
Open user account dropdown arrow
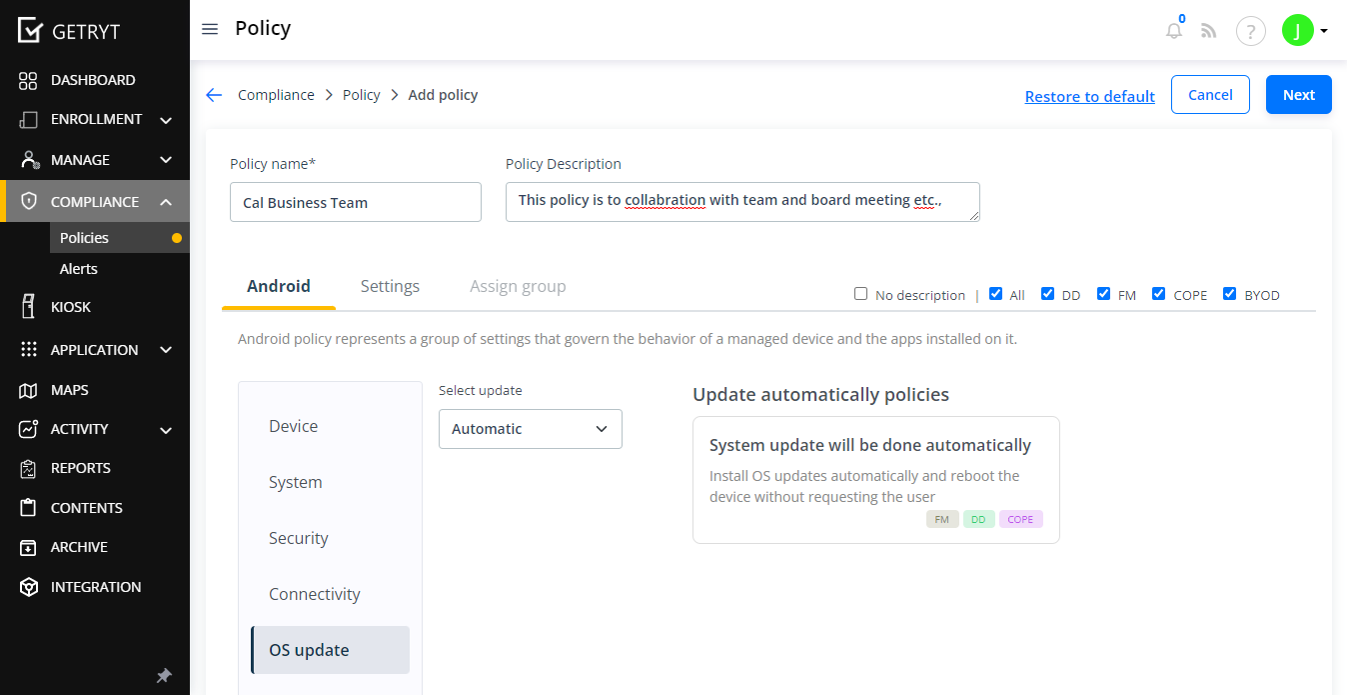click(1324, 31)
